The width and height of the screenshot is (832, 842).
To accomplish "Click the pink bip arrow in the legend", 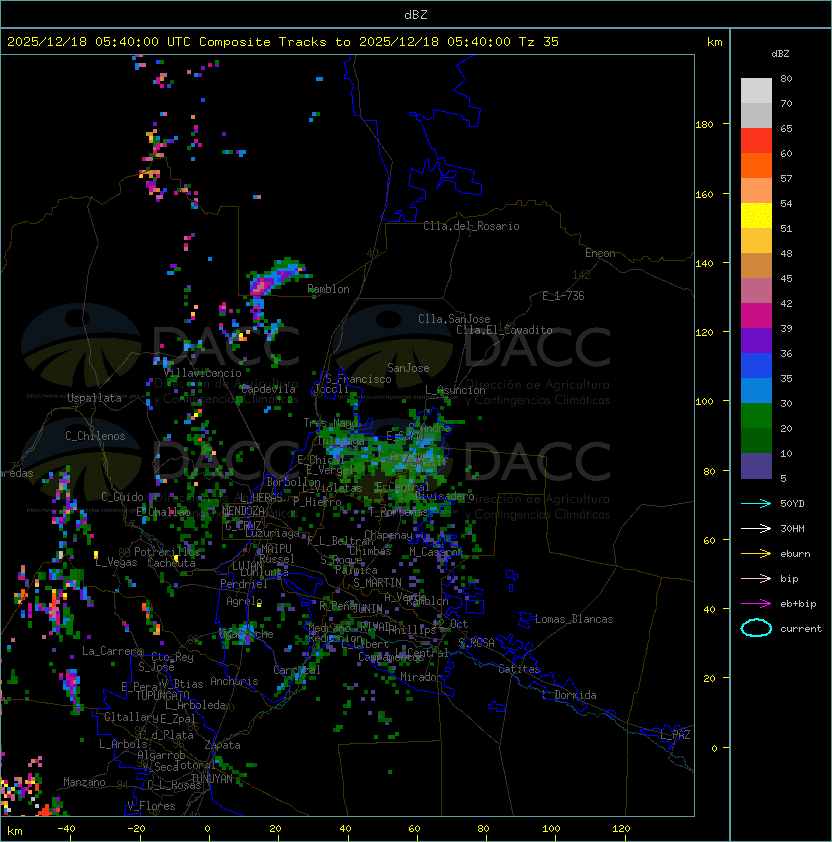I will 756,579.
